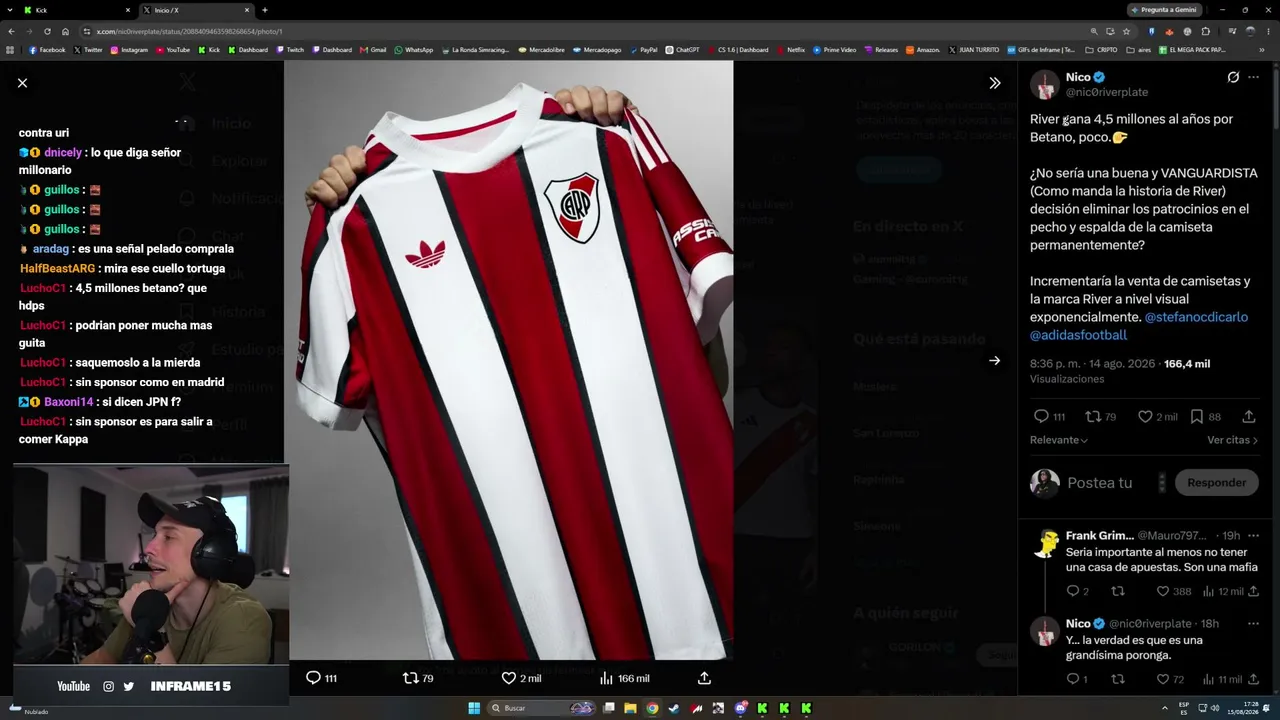The width and height of the screenshot is (1280, 720).
Task: Open the Chrome extensions puzzle icon
Action: click(x=1206, y=31)
